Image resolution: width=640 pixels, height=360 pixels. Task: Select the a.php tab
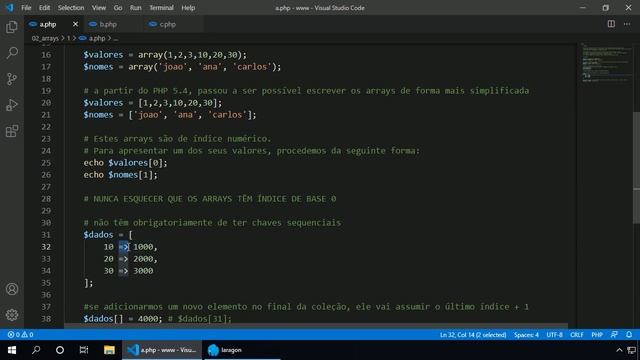[48, 24]
